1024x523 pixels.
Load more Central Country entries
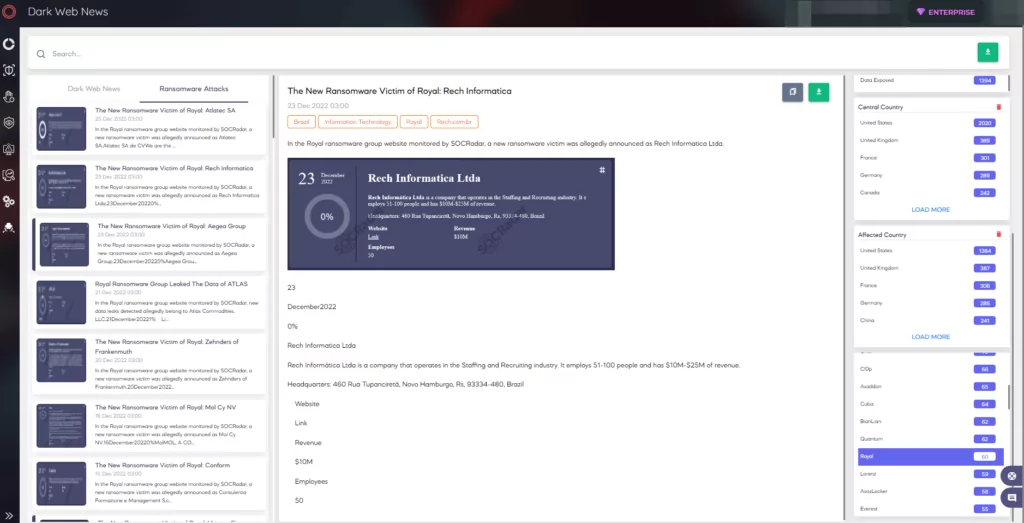click(931, 210)
